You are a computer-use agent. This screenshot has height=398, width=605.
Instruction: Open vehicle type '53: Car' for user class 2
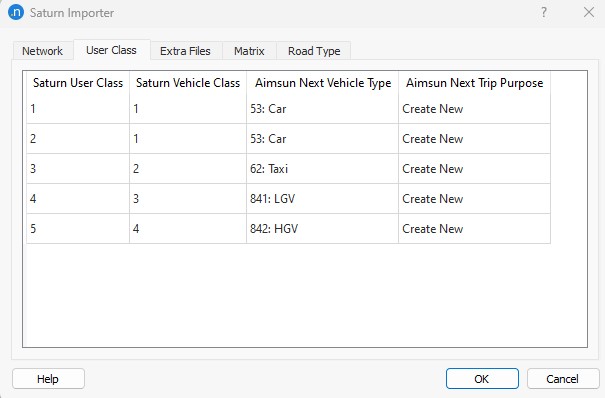coord(323,139)
